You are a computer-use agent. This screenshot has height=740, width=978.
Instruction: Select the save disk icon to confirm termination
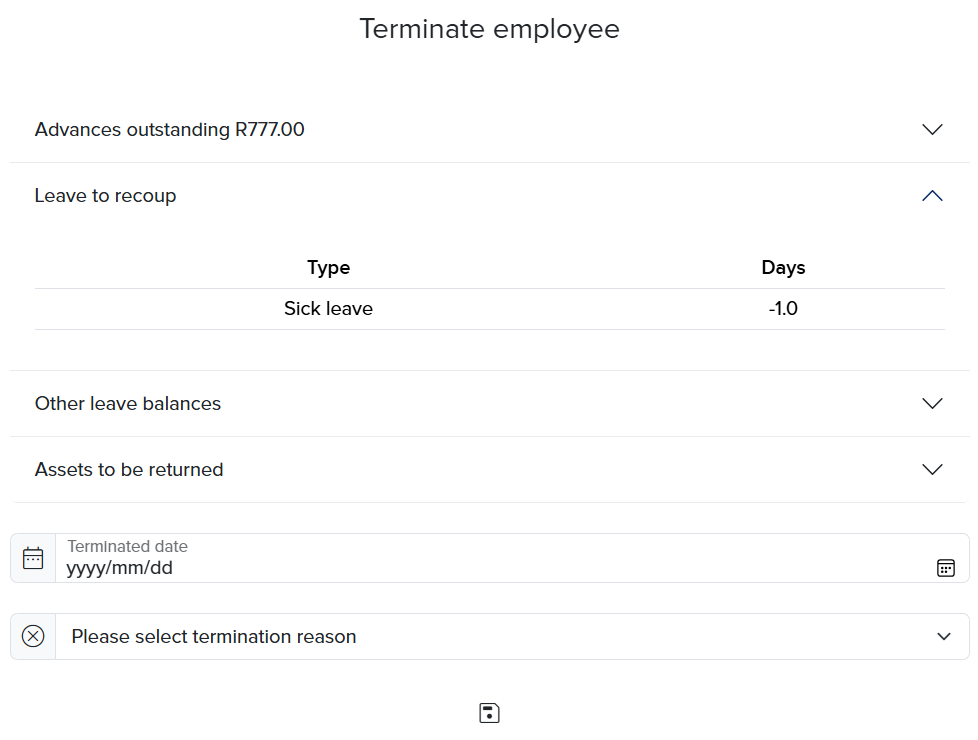[x=489, y=712]
